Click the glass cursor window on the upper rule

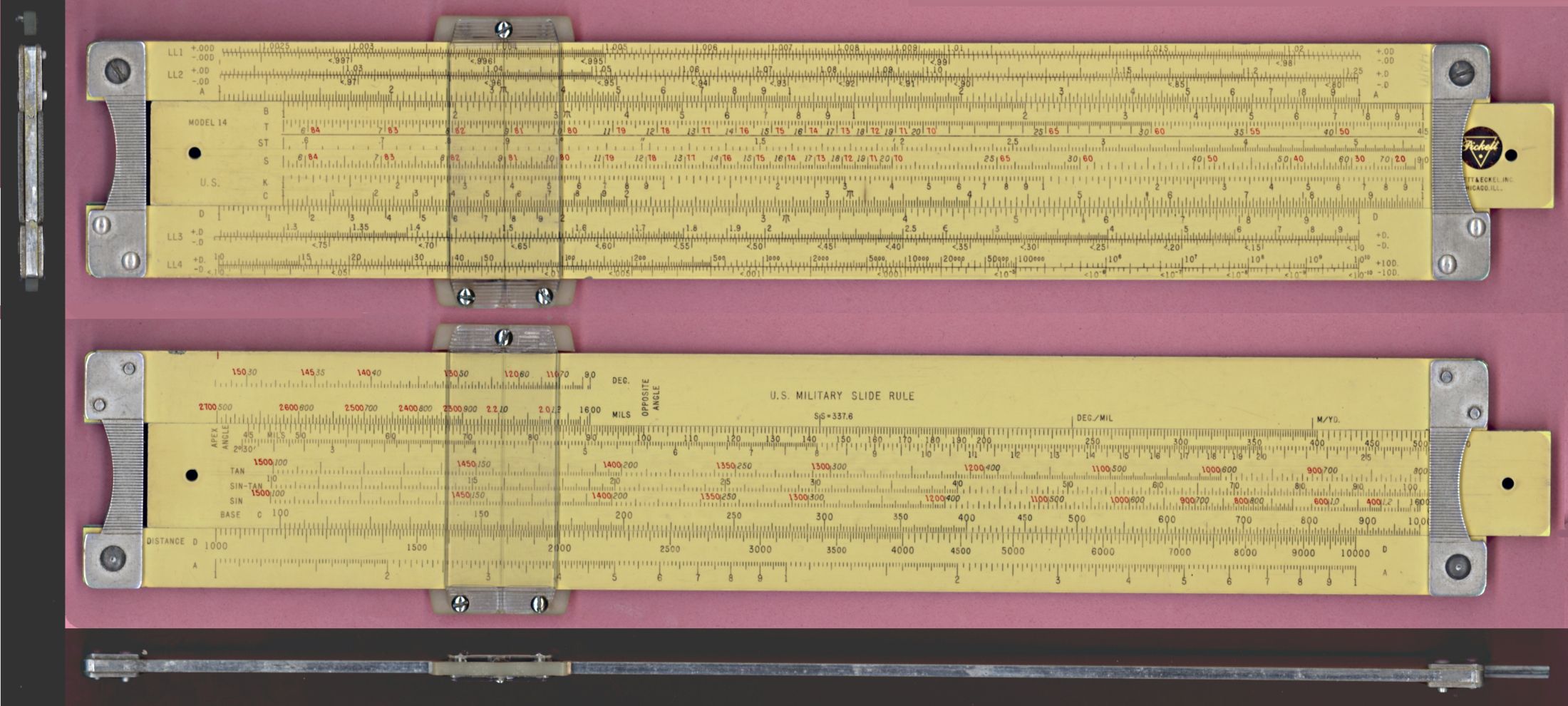tap(504, 161)
